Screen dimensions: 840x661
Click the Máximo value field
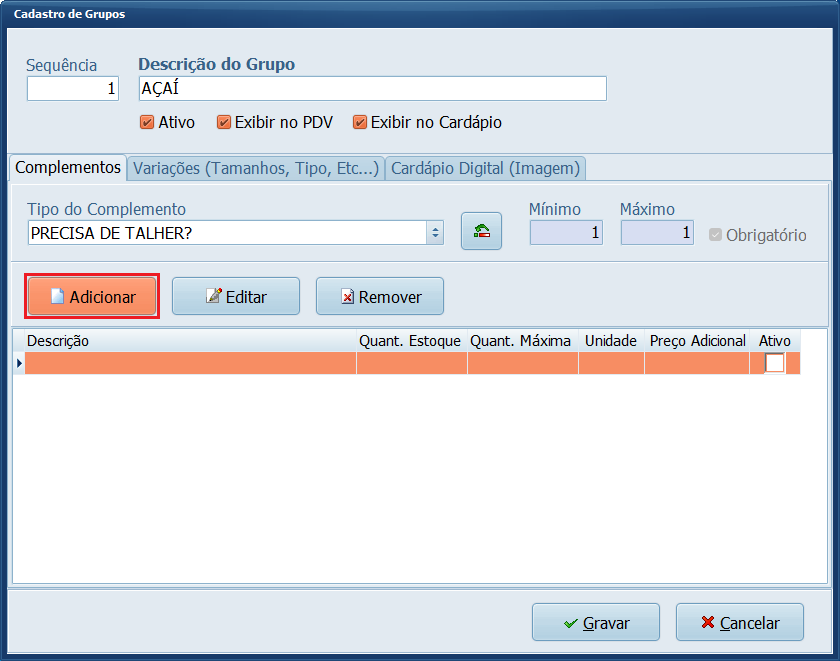pyautogui.click(x=655, y=231)
